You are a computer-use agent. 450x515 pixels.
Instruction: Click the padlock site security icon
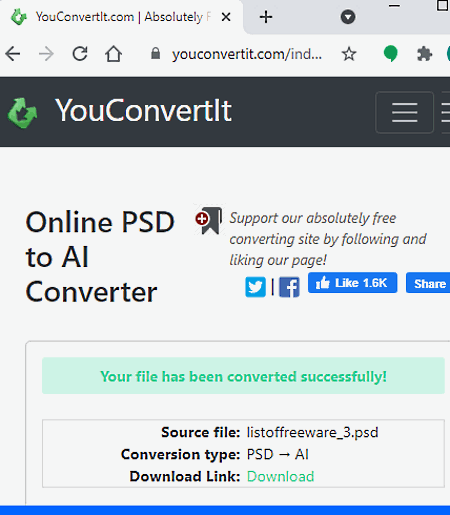pos(155,53)
